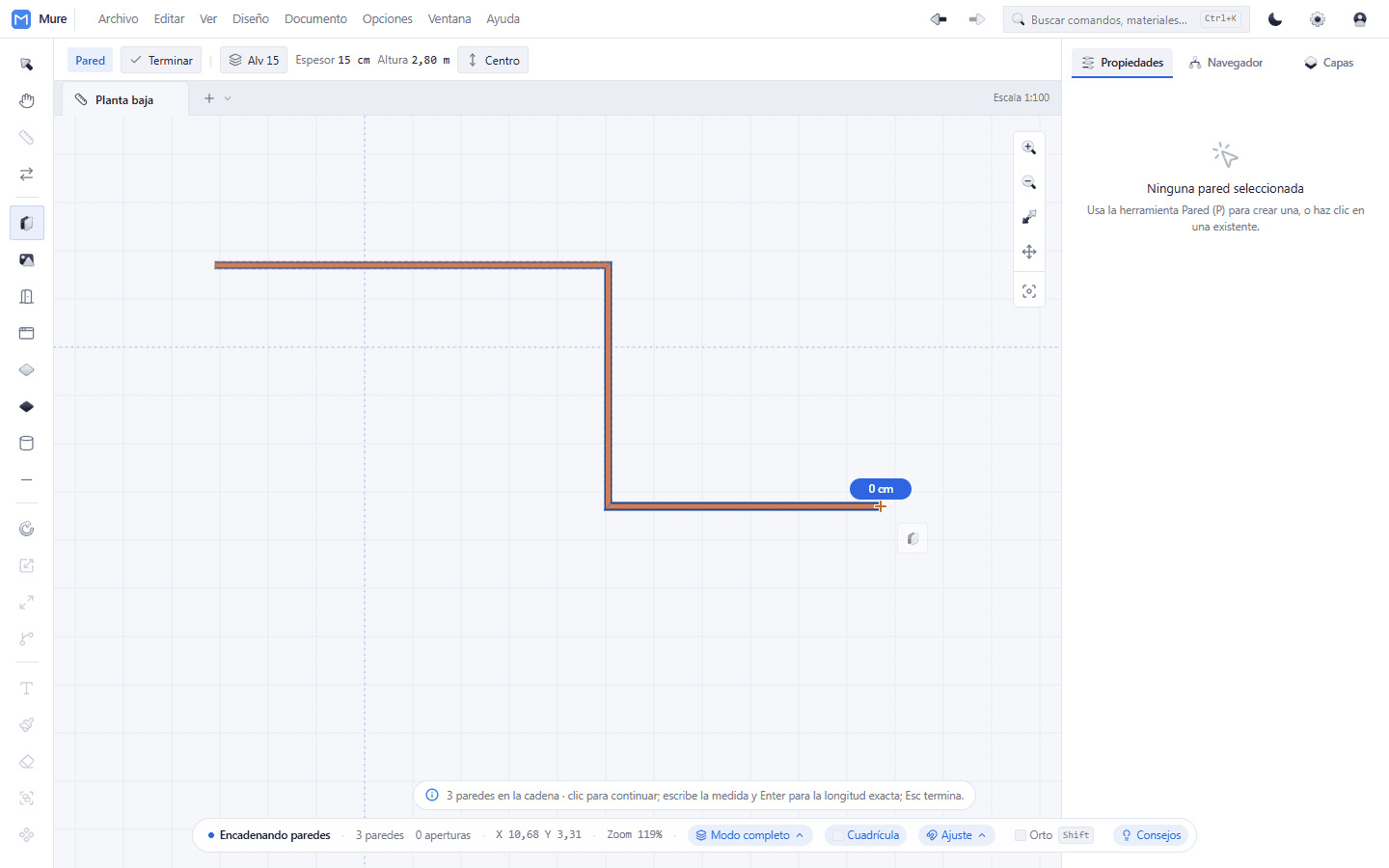The image size is (1389, 868).
Task: Open the Centro alignment selector
Action: [x=493, y=60]
